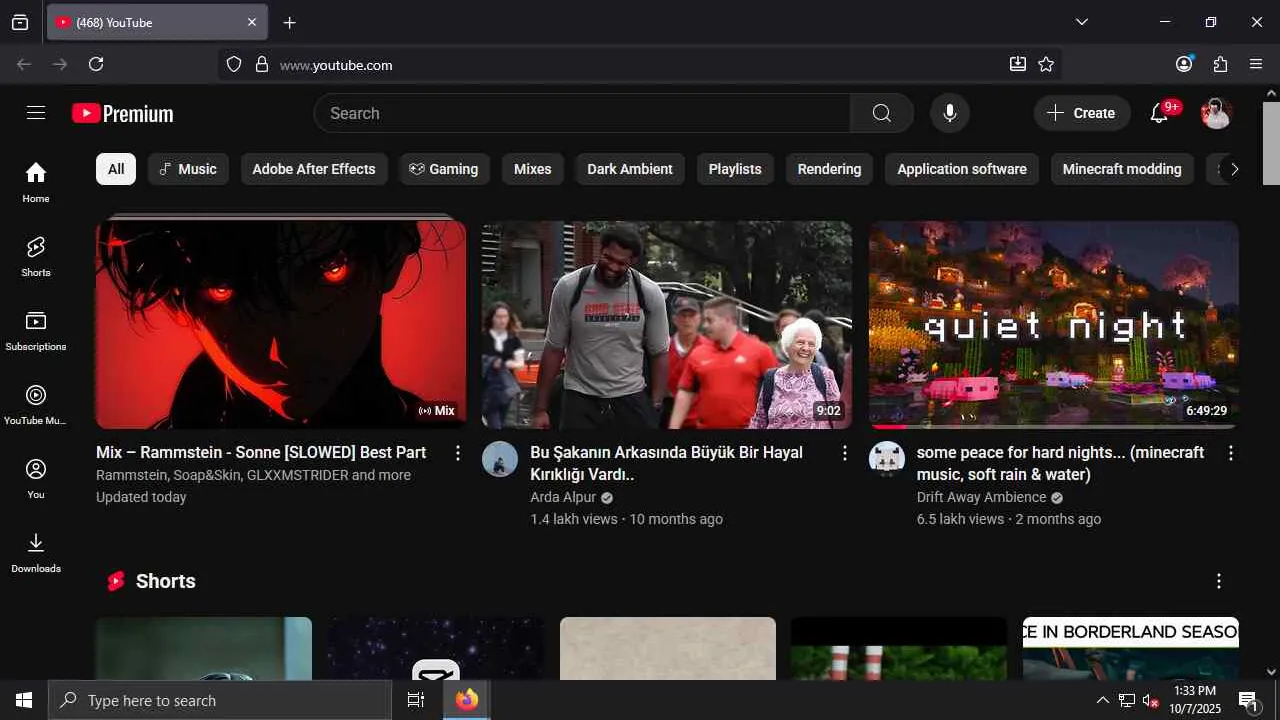Click the Create button

pos(1082,113)
